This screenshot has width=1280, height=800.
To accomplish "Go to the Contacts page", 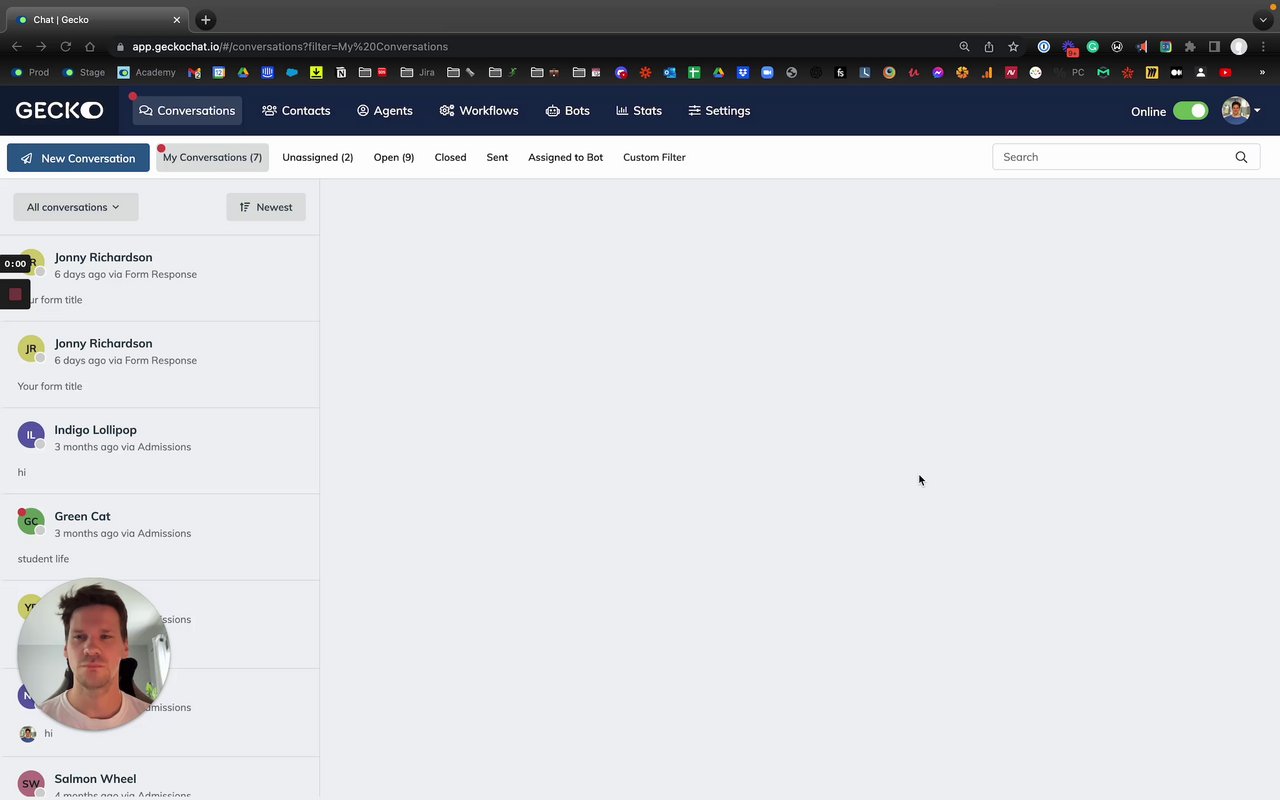I will coord(296,110).
